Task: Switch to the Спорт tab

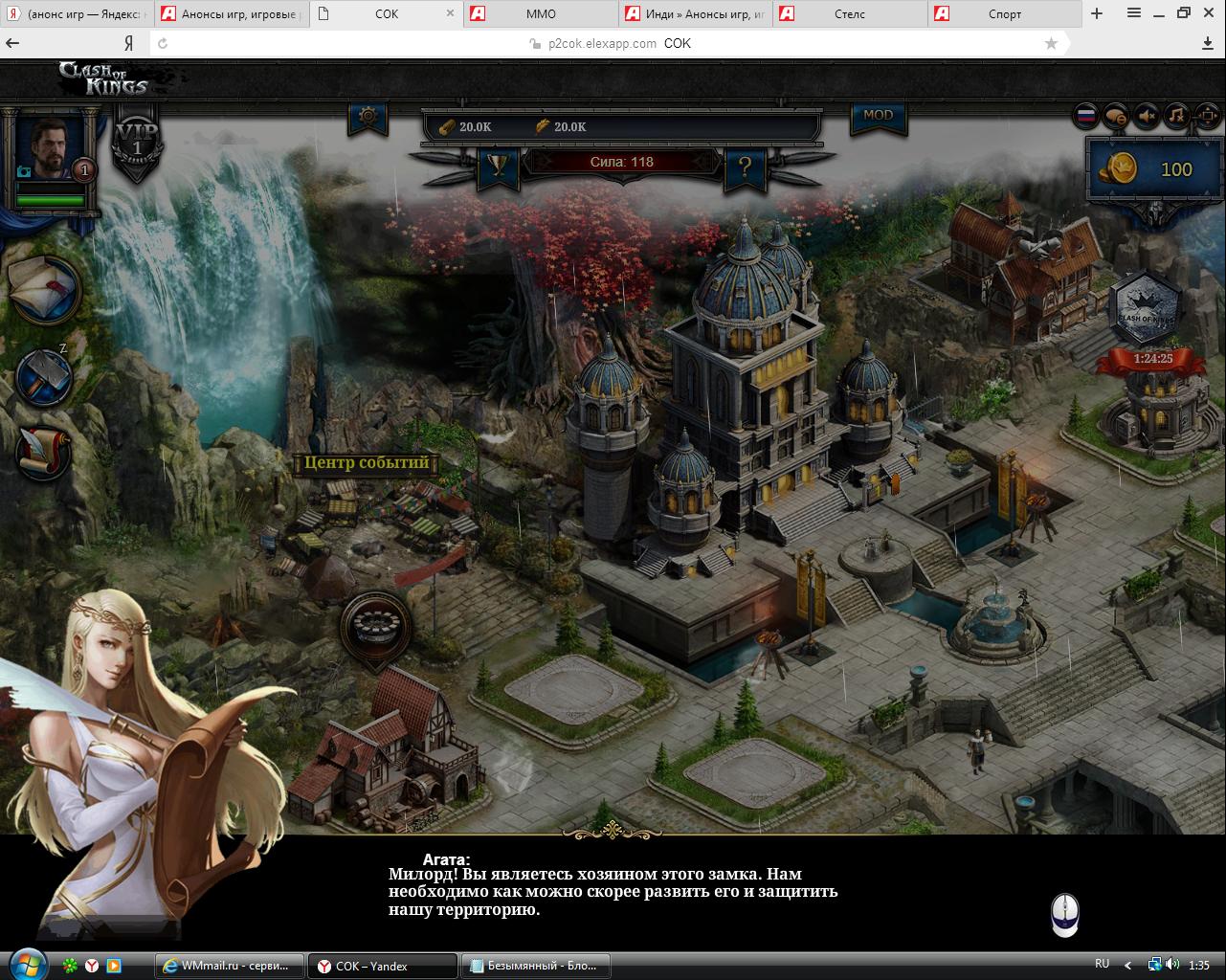Action: click(x=1004, y=13)
